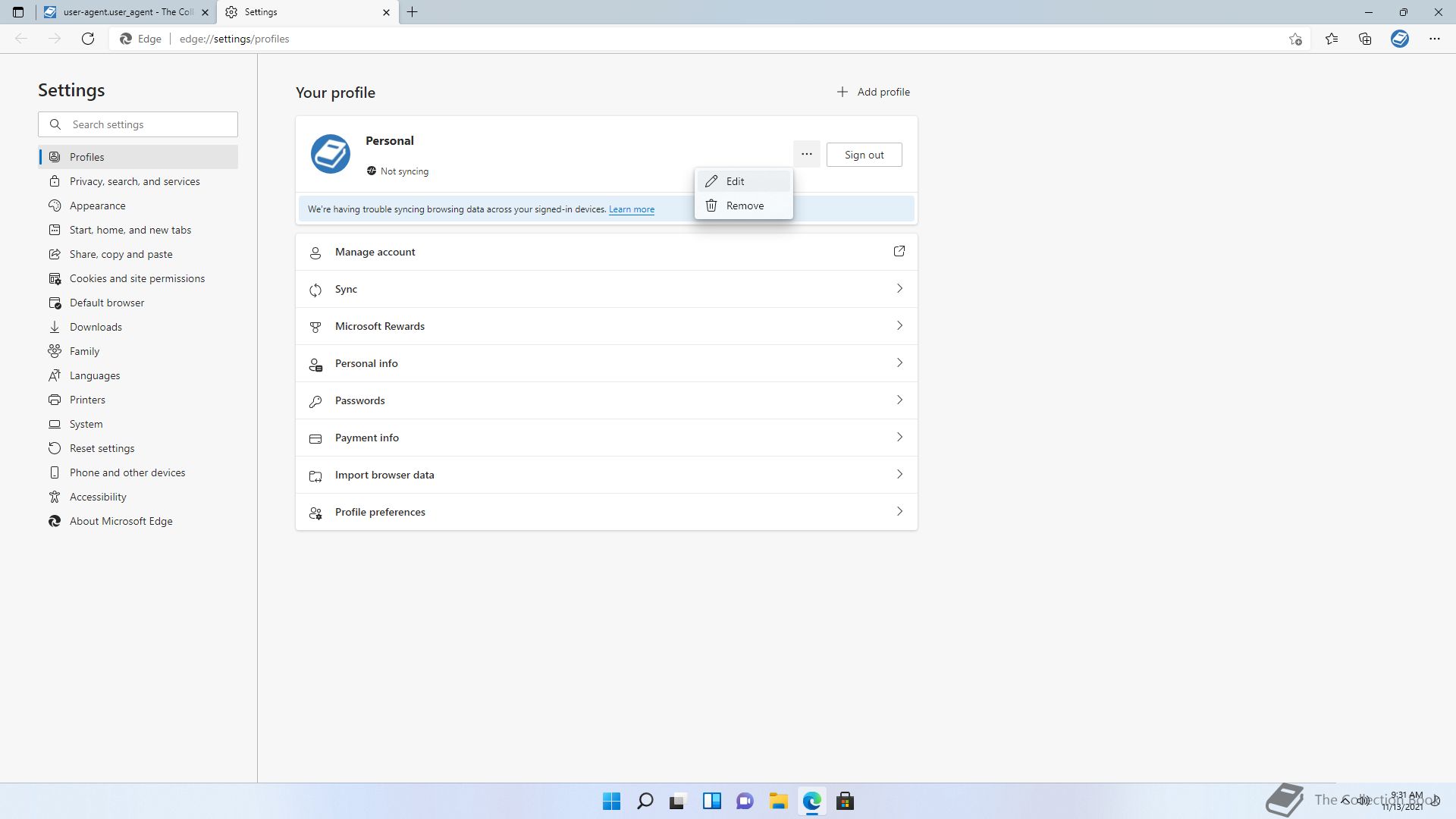Click Microsoft Edge taskbar icon
1456x819 pixels.
click(811, 801)
